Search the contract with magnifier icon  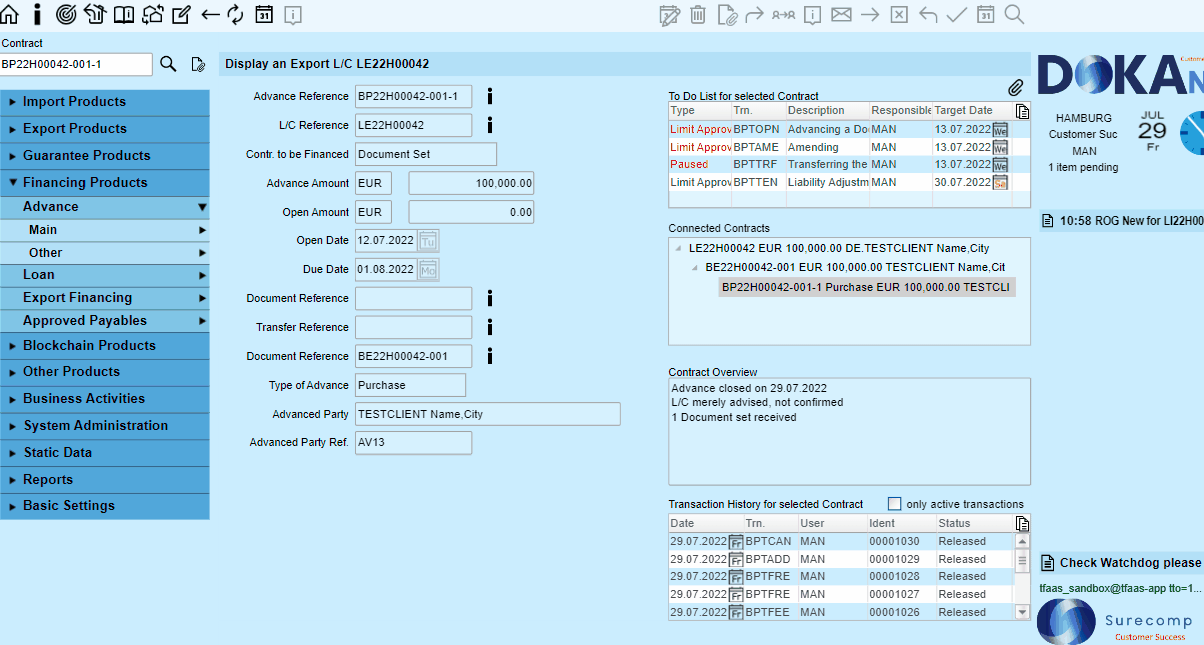coord(168,64)
